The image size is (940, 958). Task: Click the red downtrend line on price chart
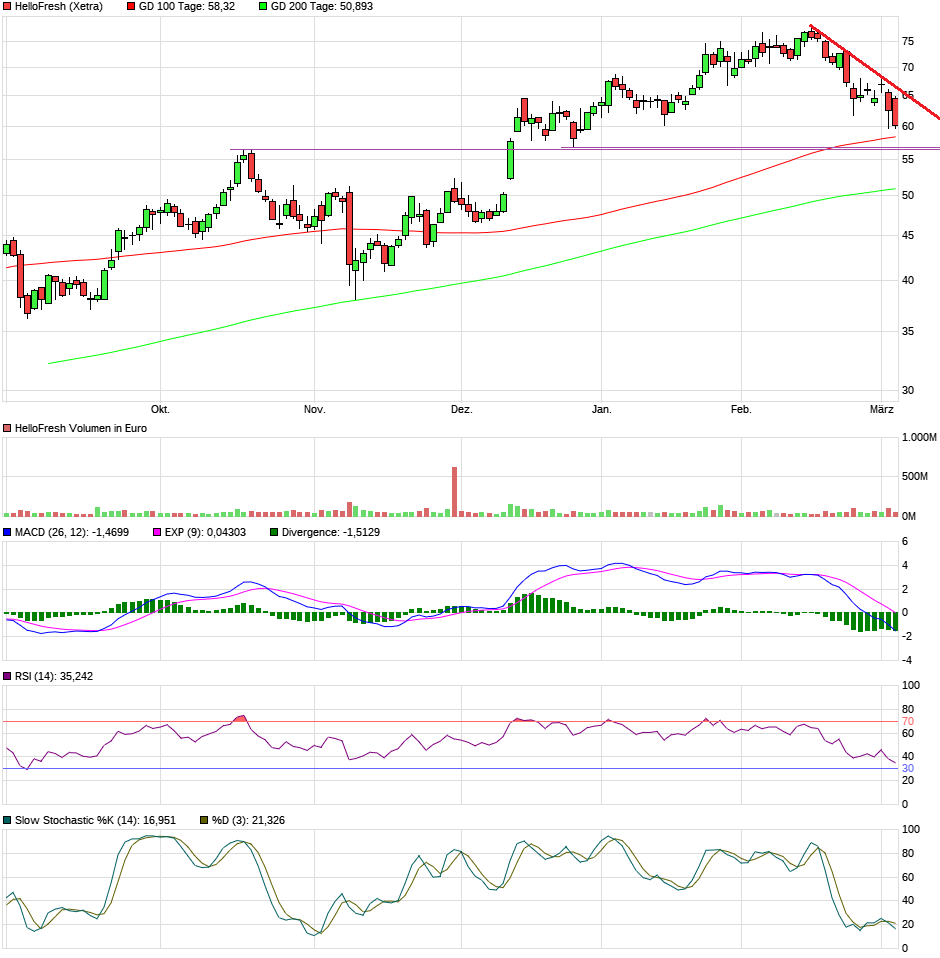pyautogui.click(x=873, y=71)
